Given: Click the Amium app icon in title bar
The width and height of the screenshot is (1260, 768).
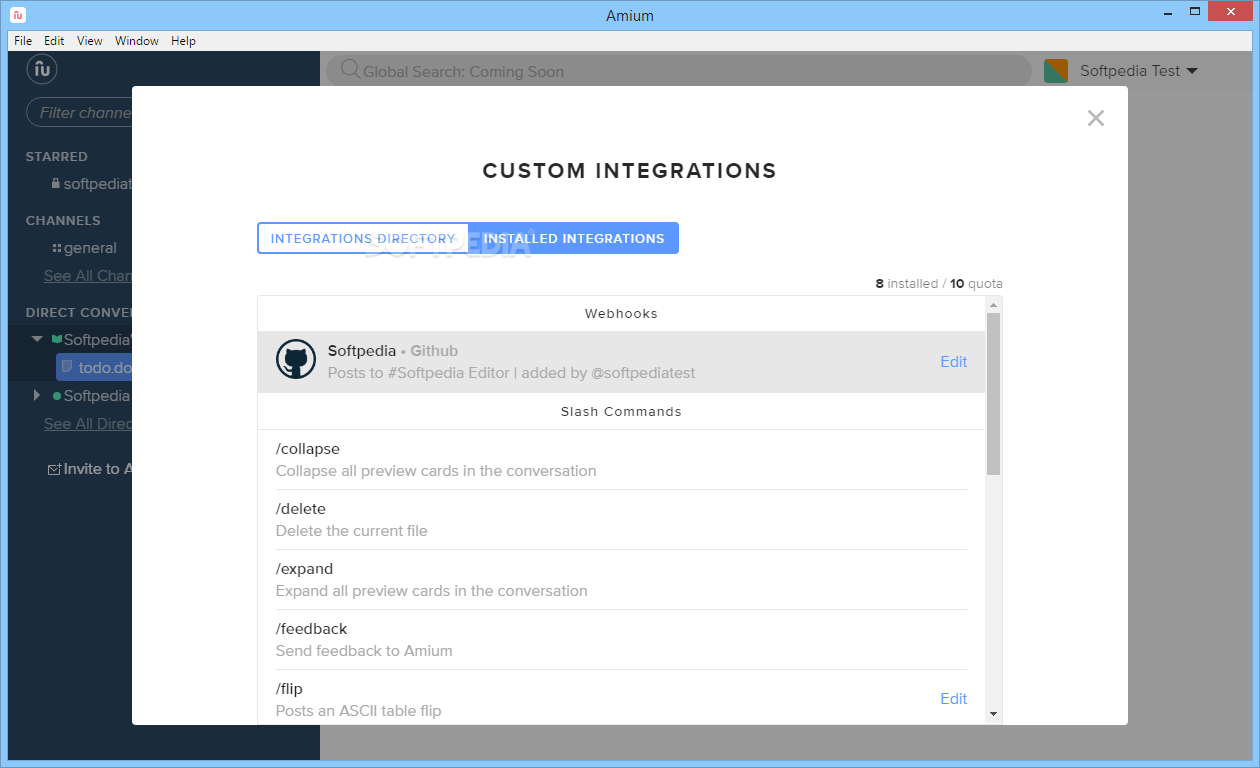Looking at the screenshot, I should pos(18,15).
